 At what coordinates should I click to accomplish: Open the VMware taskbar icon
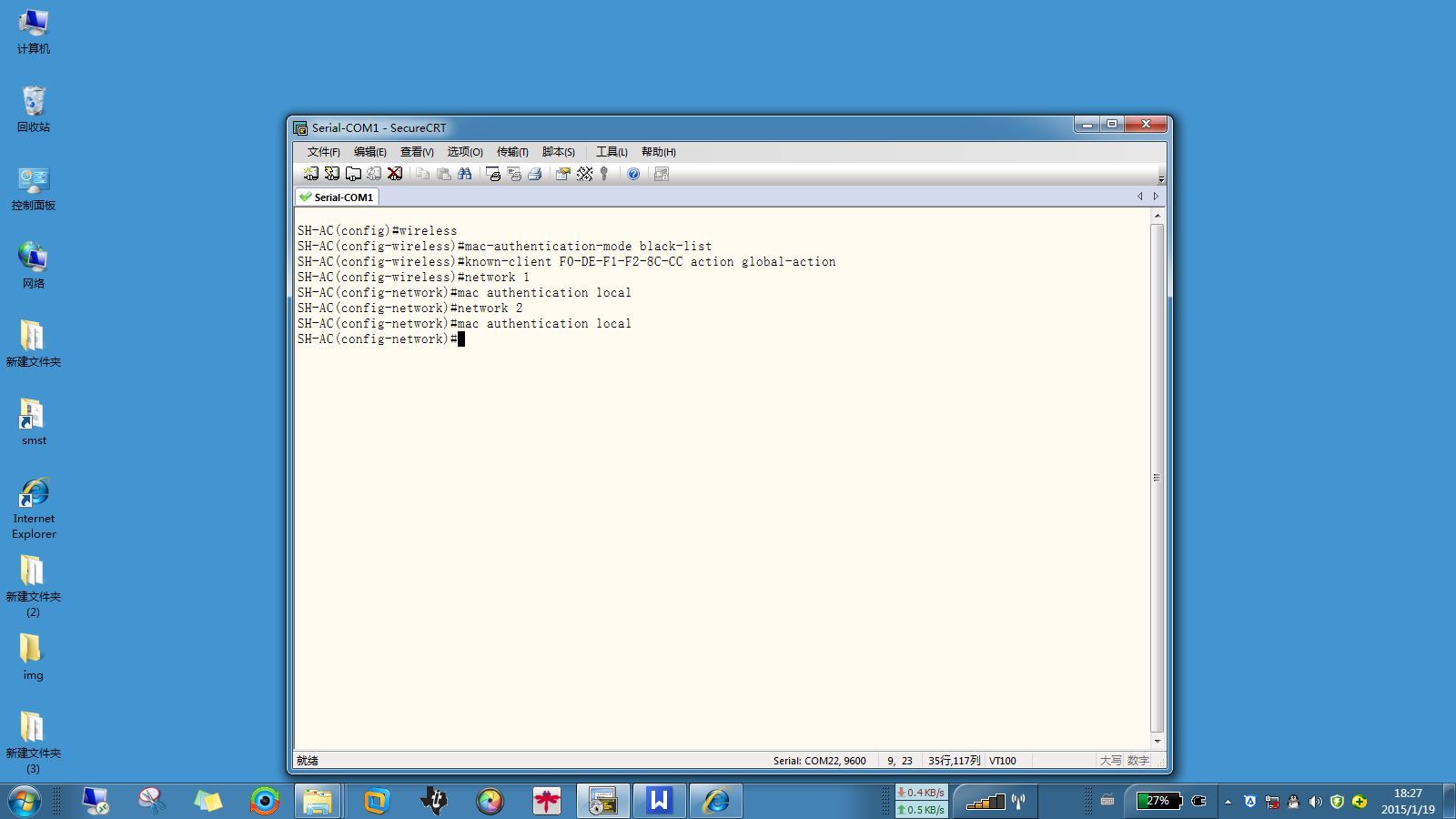[377, 801]
